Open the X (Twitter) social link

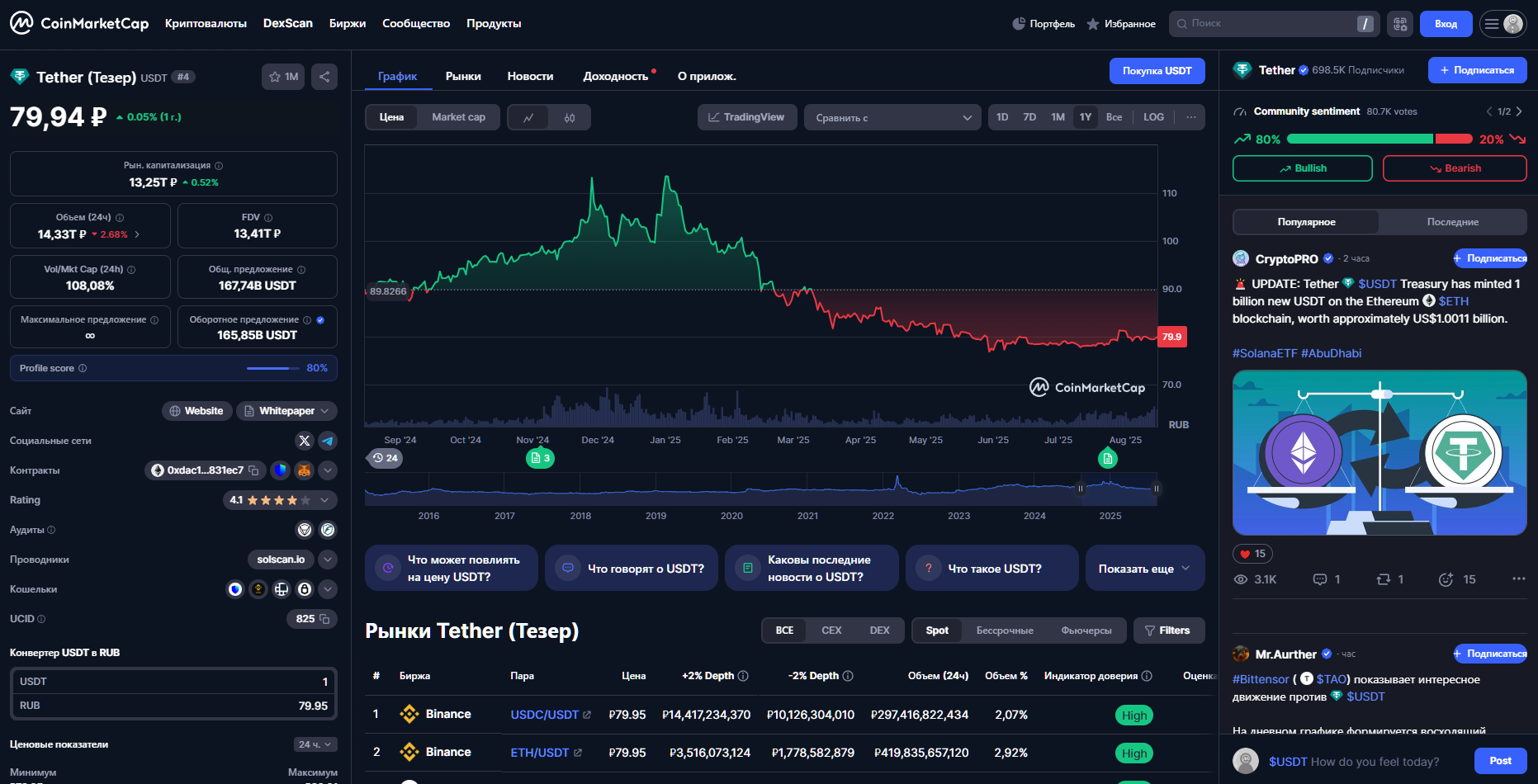point(305,441)
